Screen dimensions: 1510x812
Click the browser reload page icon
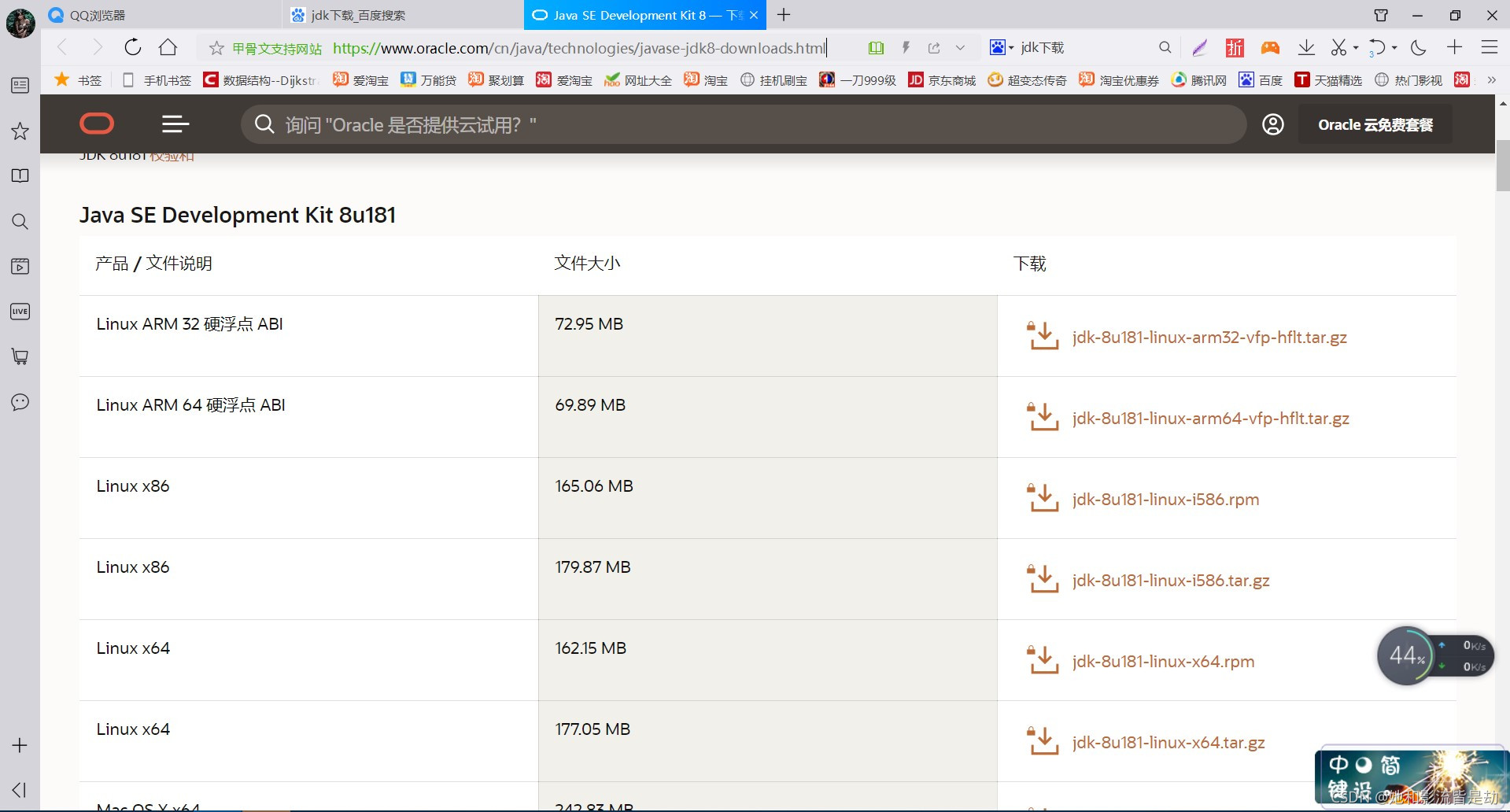(133, 47)
